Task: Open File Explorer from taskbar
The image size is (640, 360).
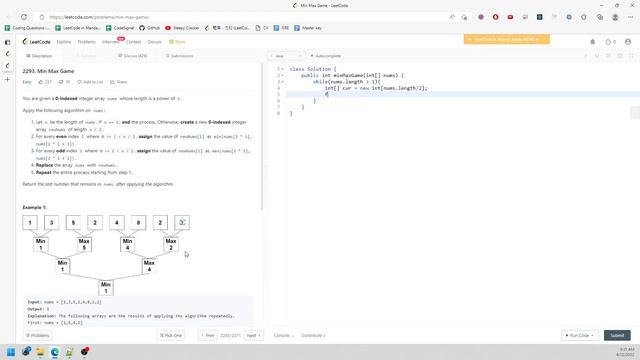Action: point(40,352)
